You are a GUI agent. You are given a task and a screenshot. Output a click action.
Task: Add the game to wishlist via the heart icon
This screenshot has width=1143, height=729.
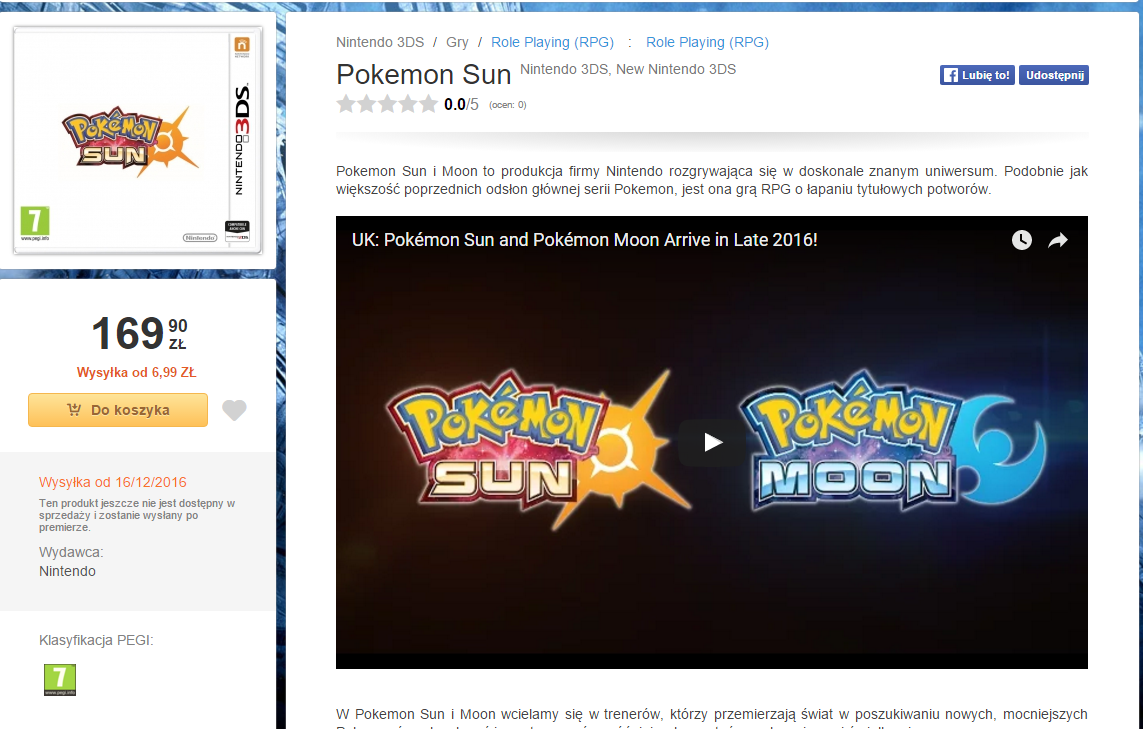(233, 410)
